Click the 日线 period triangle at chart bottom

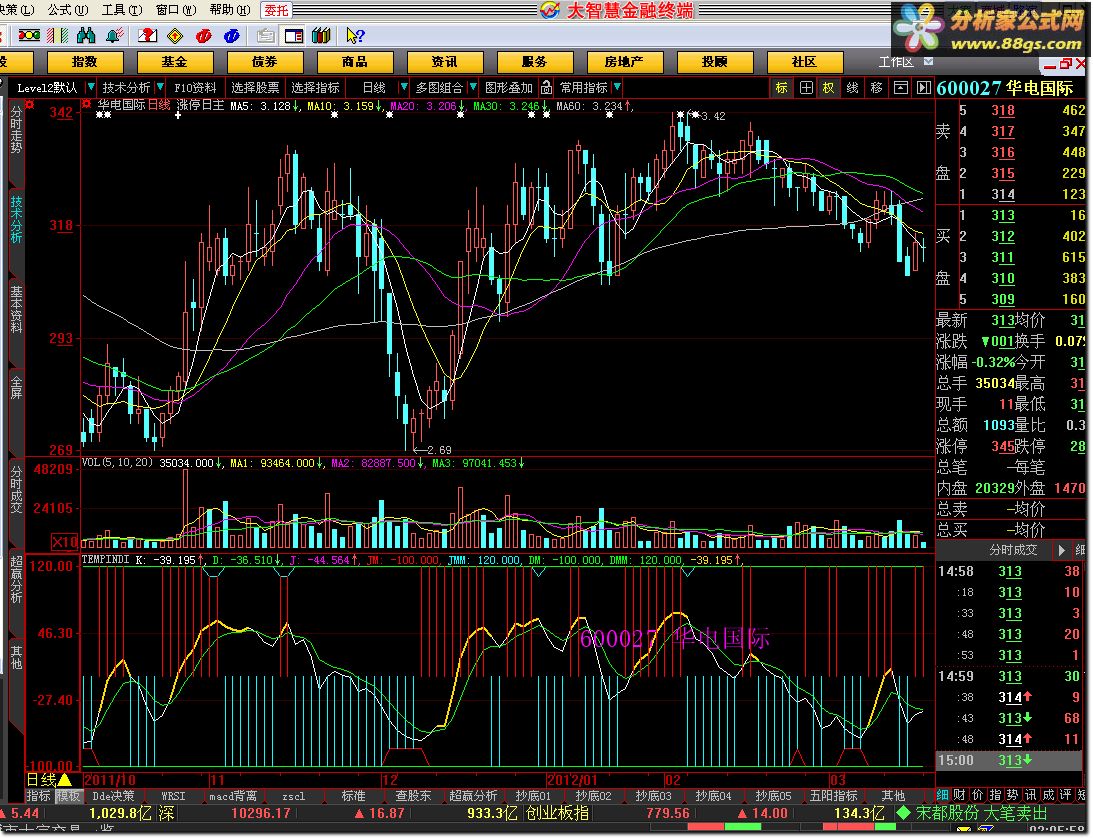click(x=65, y=779)
